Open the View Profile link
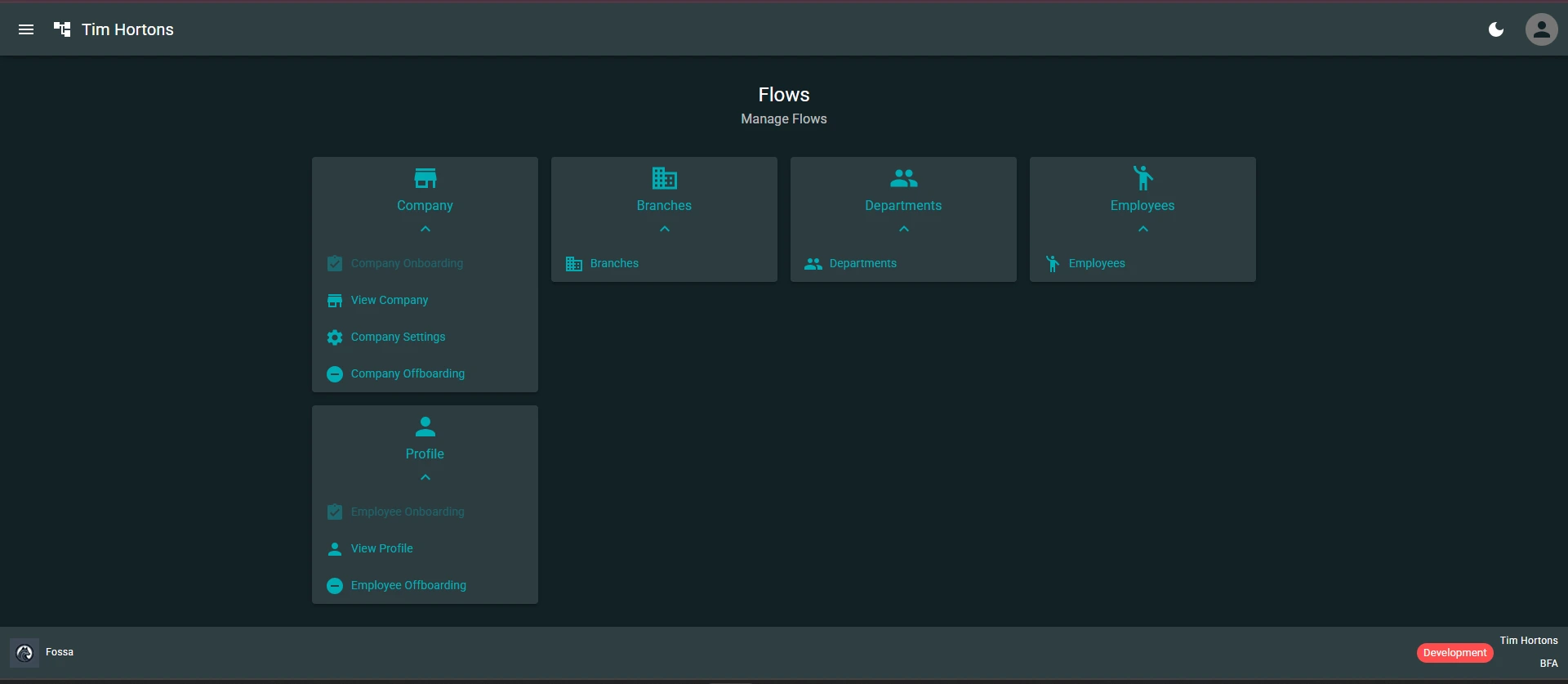The height and width of the screenshot is (684, 1568). click(381, 548)
